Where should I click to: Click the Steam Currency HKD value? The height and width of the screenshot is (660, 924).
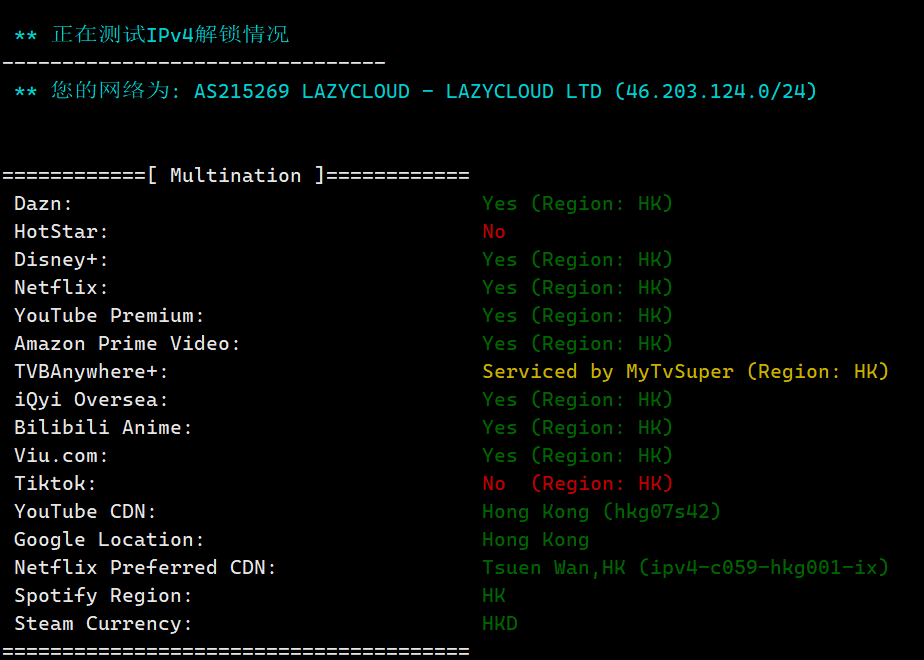coord(500,623)
